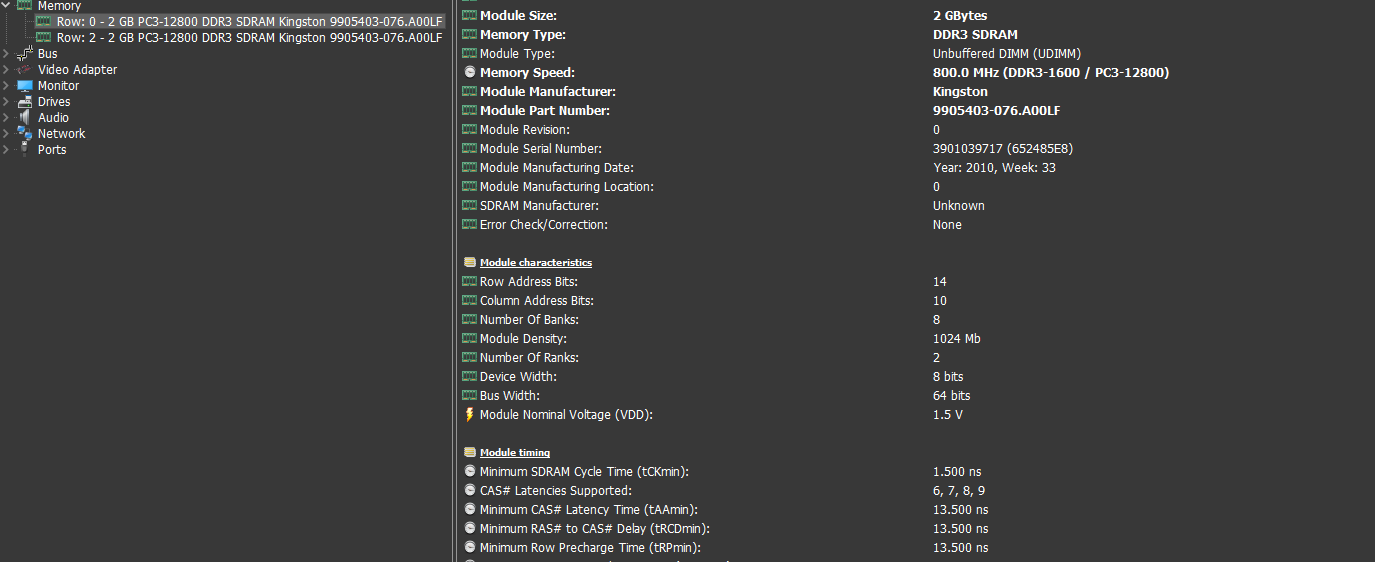
Task: Select the Year: 2010, Week: 33 value
Action: tap(994, 168)
